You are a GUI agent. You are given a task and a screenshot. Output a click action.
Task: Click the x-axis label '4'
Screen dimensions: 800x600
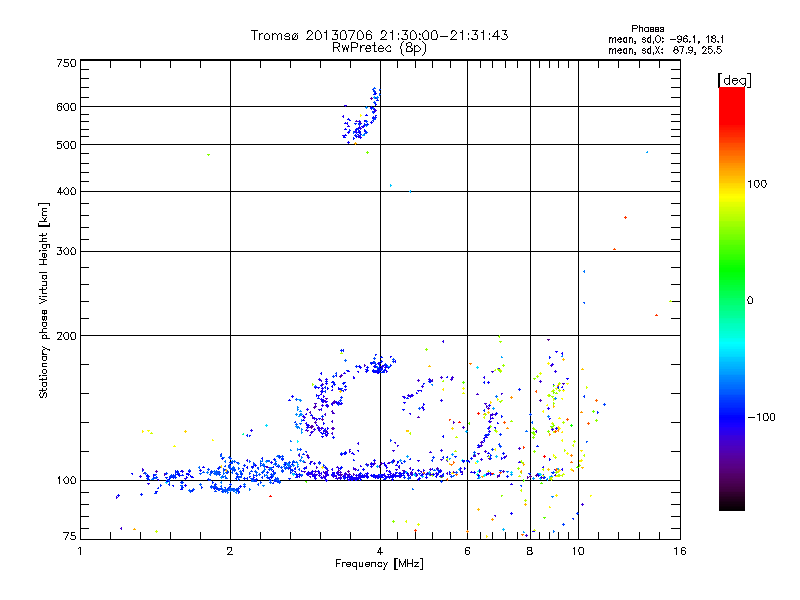pos(380,551)
